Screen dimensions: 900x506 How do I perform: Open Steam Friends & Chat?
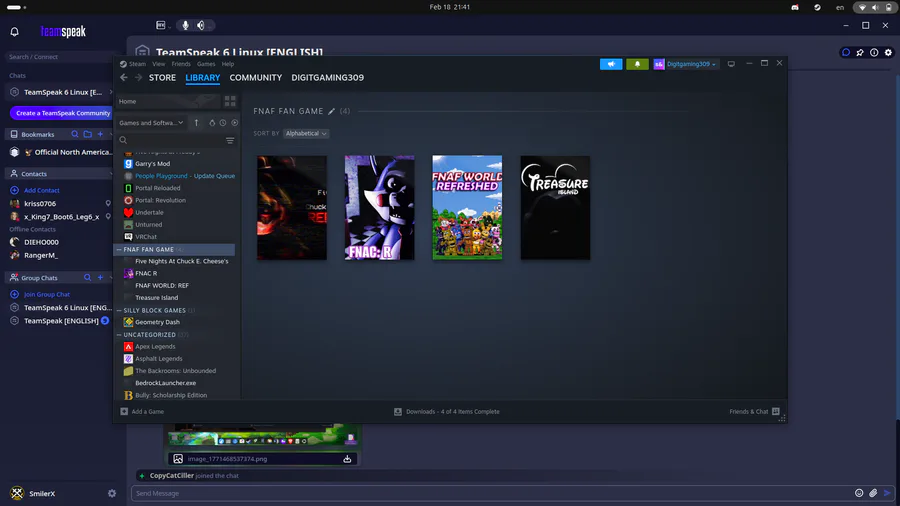754,412
